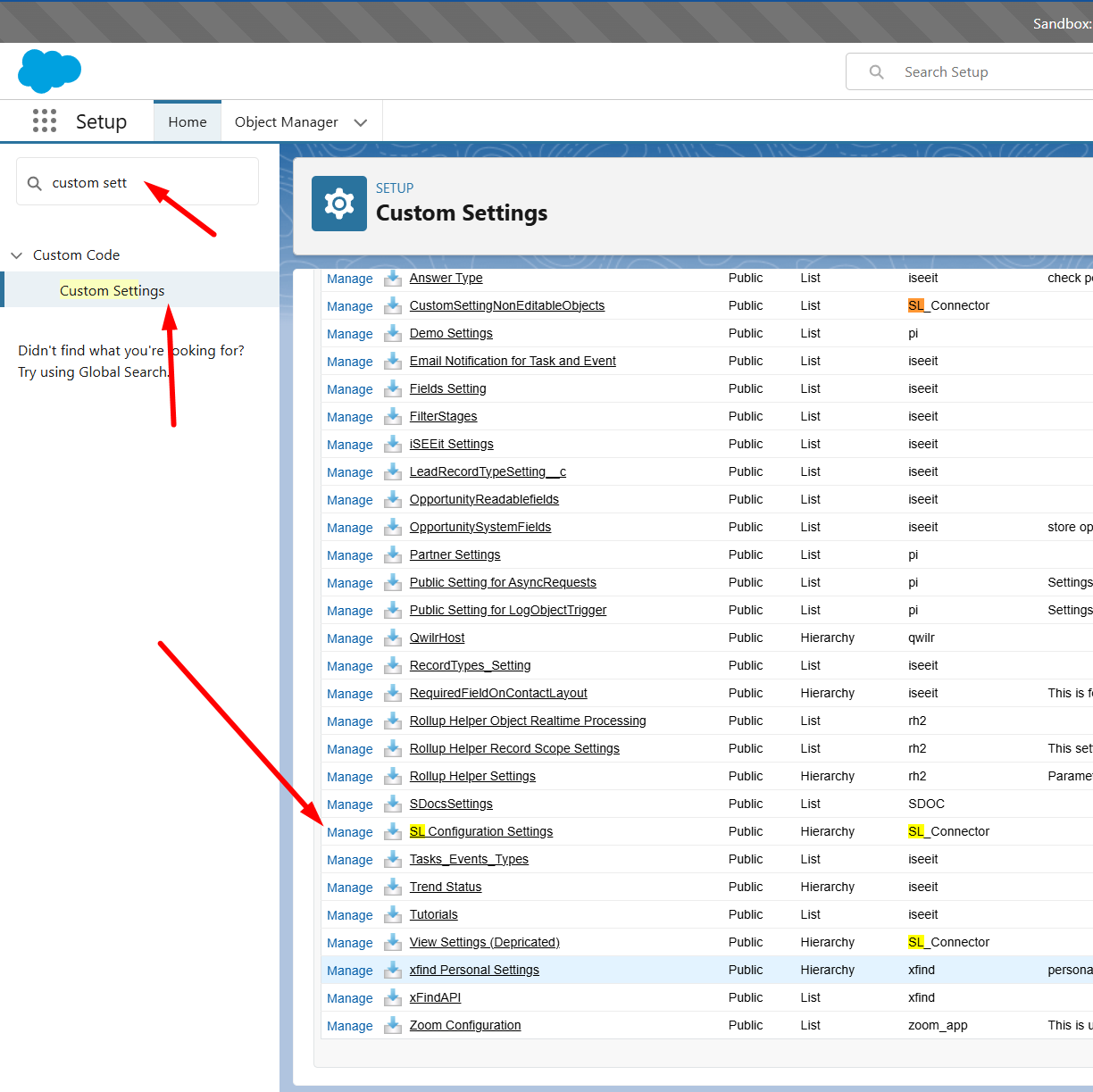Click the Quick Find magnifier icon
The width and height of the screenshot is (1093, 1092).
35,183
